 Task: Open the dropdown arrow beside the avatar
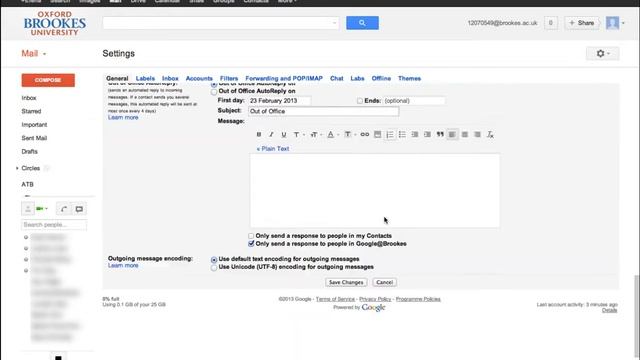(623, 23)
